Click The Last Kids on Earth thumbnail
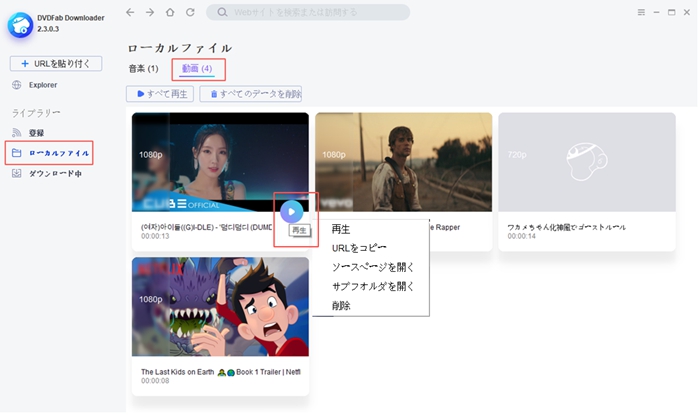The height and width of the screenshot is (415, 700). pyautogui.click(x=220, y=307)
